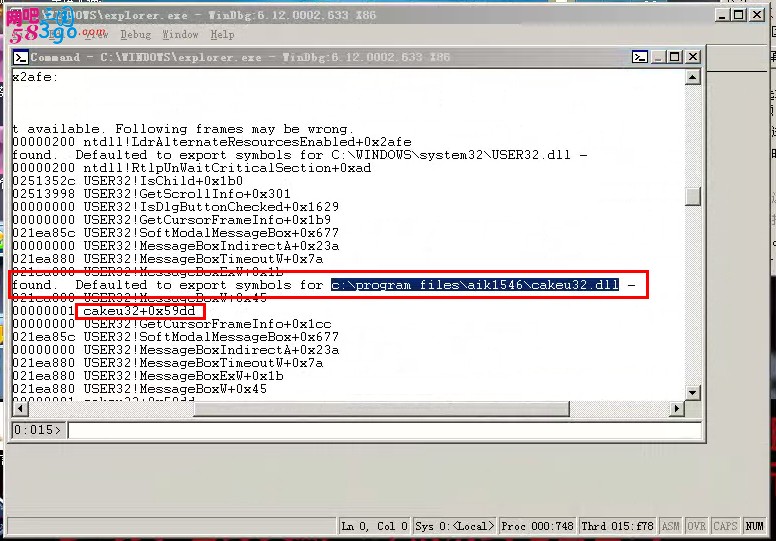
Task: Open the Debug menu
Action: 135,35
